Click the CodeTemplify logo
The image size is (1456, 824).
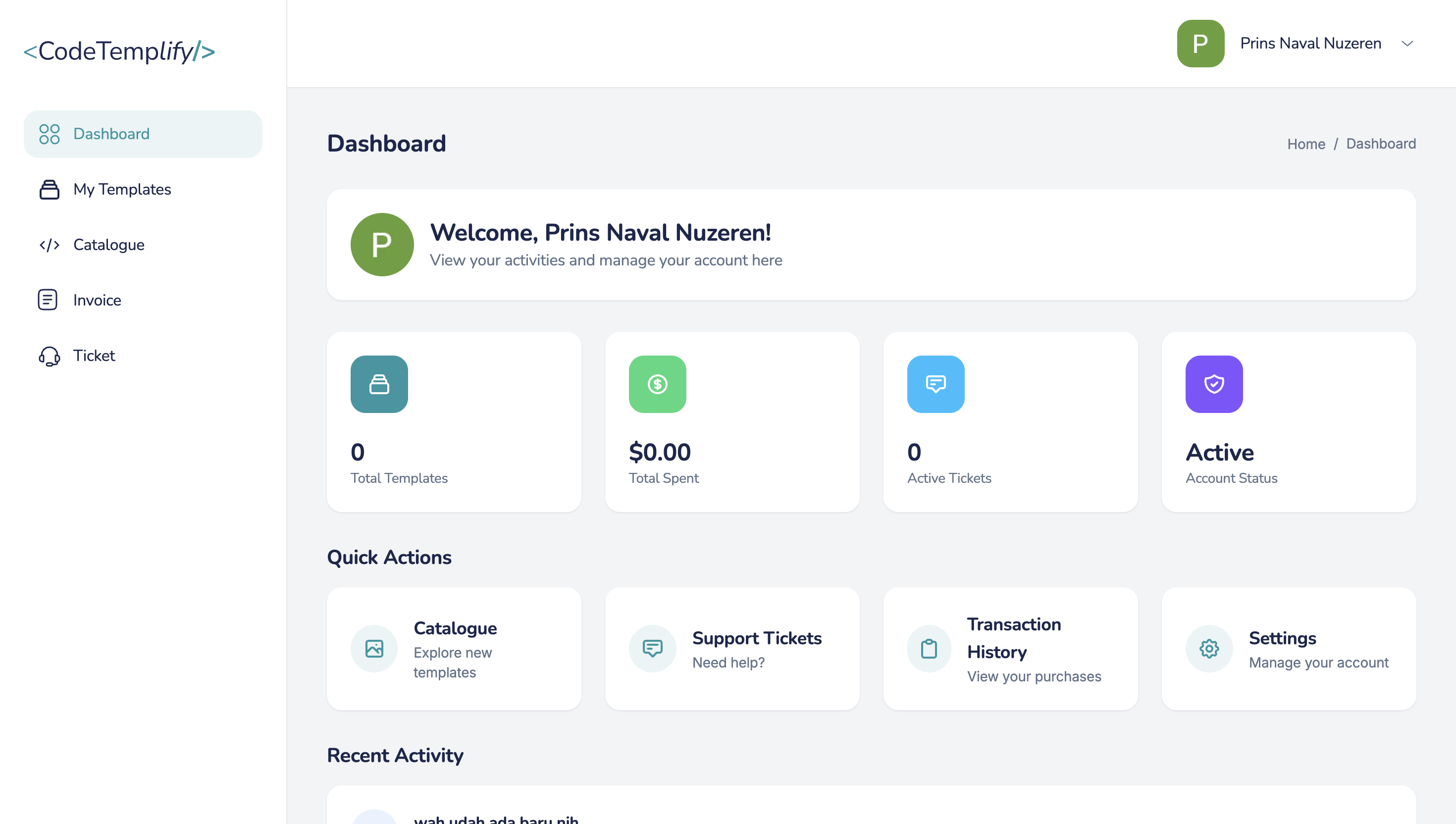(119, 51)
